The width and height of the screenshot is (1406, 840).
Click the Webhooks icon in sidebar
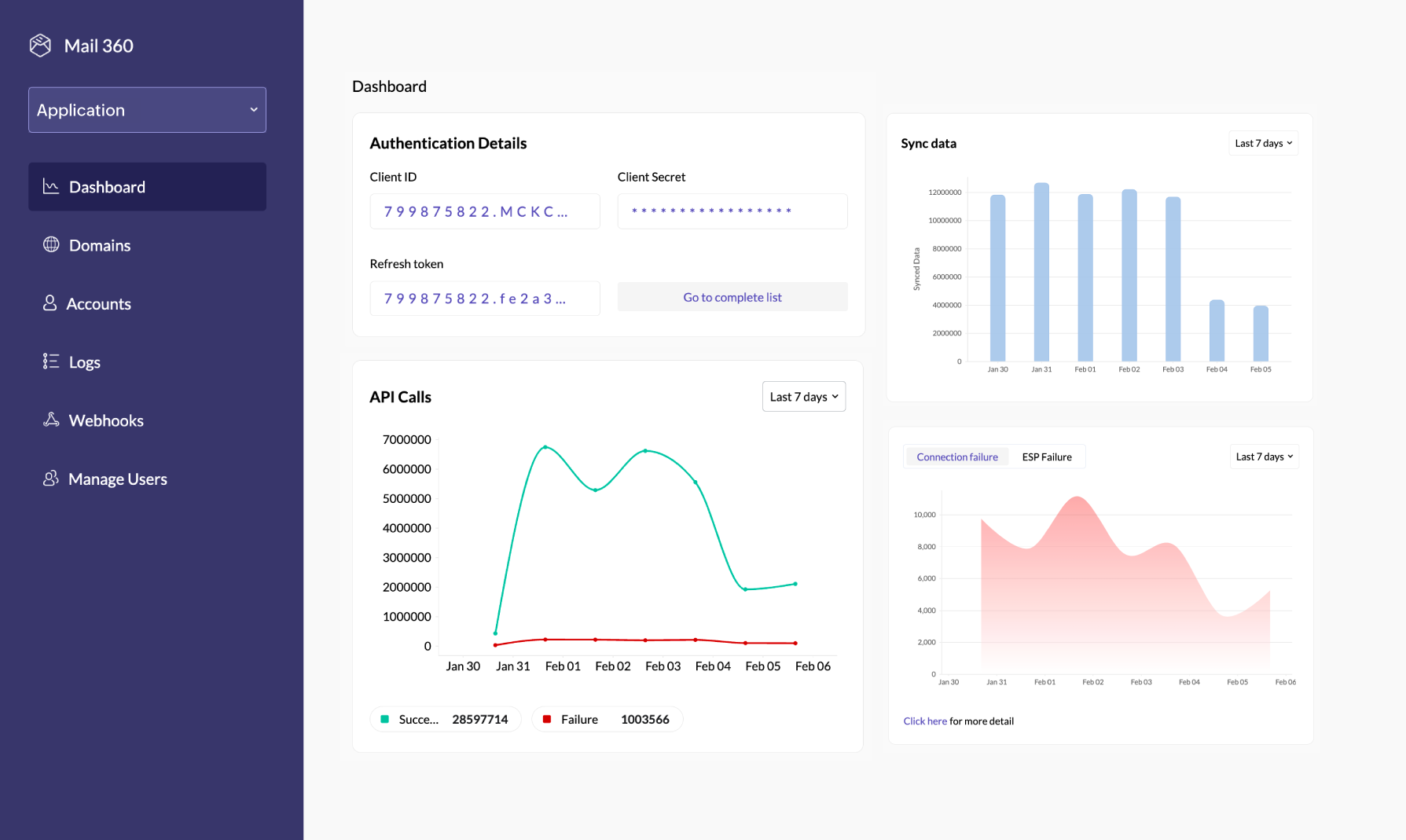(50, 420)
